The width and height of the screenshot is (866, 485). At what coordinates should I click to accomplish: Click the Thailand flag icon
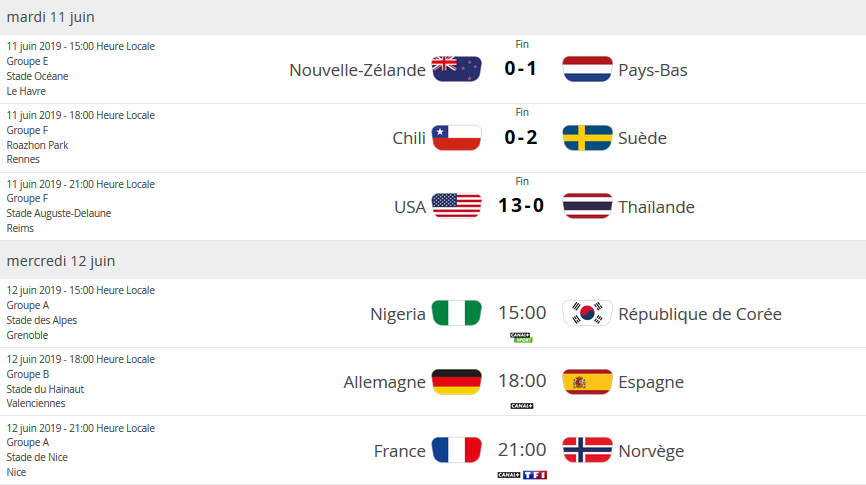pos(587,207)
